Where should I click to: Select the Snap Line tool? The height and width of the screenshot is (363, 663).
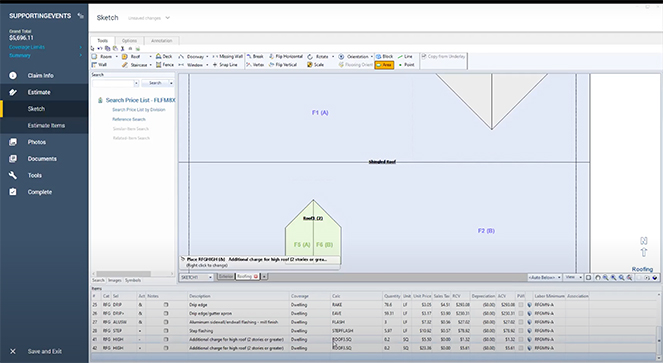coord(225,65)
